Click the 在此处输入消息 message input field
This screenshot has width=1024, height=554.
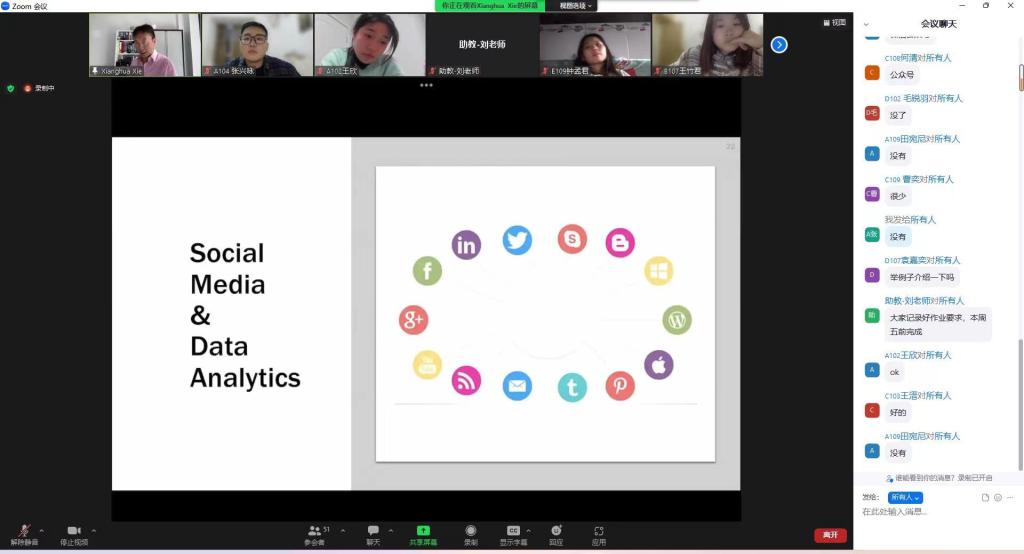coord(930,512)
